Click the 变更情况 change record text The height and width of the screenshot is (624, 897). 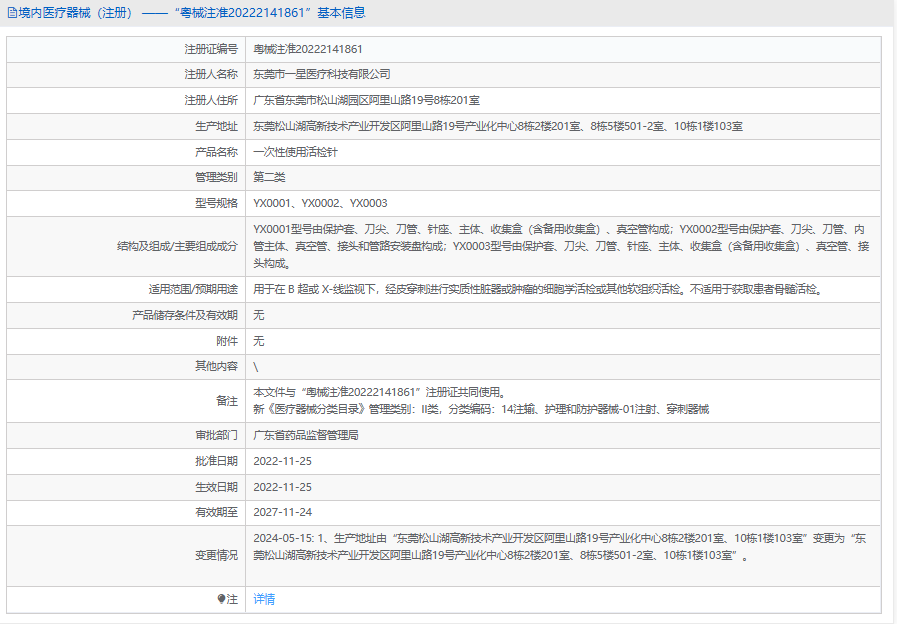point(560,547)
